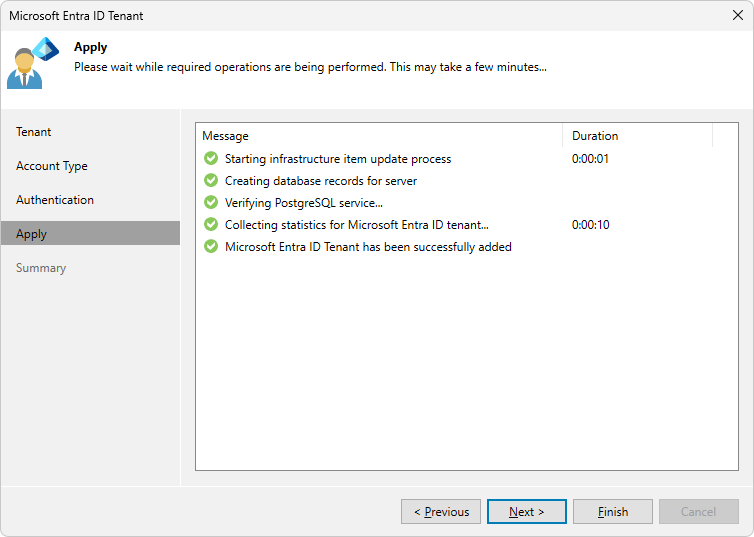Select 'Collecting statistics for Microsoft Entra ID tenant...' message
The height and width of the screenshot is (537, 754).
(357, 225)
